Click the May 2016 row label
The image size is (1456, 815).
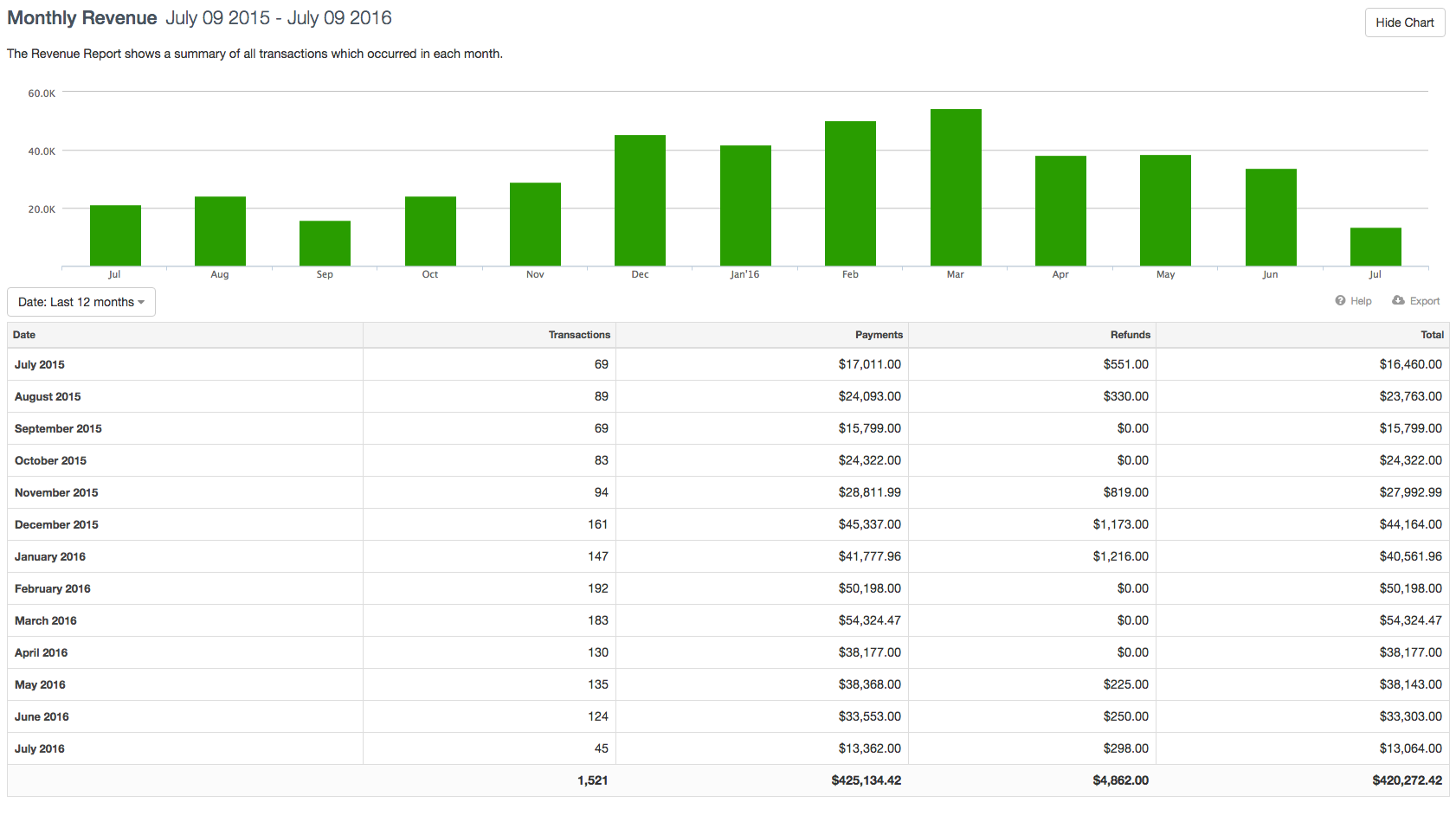[40, 684]
